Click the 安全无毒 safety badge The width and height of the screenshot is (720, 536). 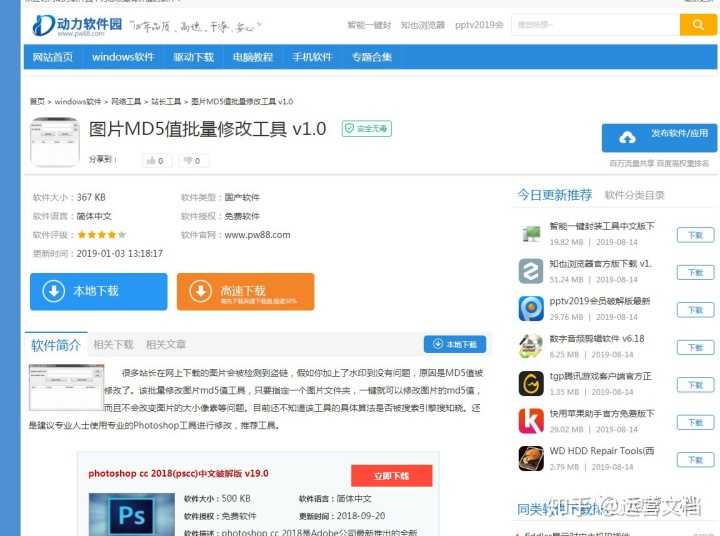366,129
